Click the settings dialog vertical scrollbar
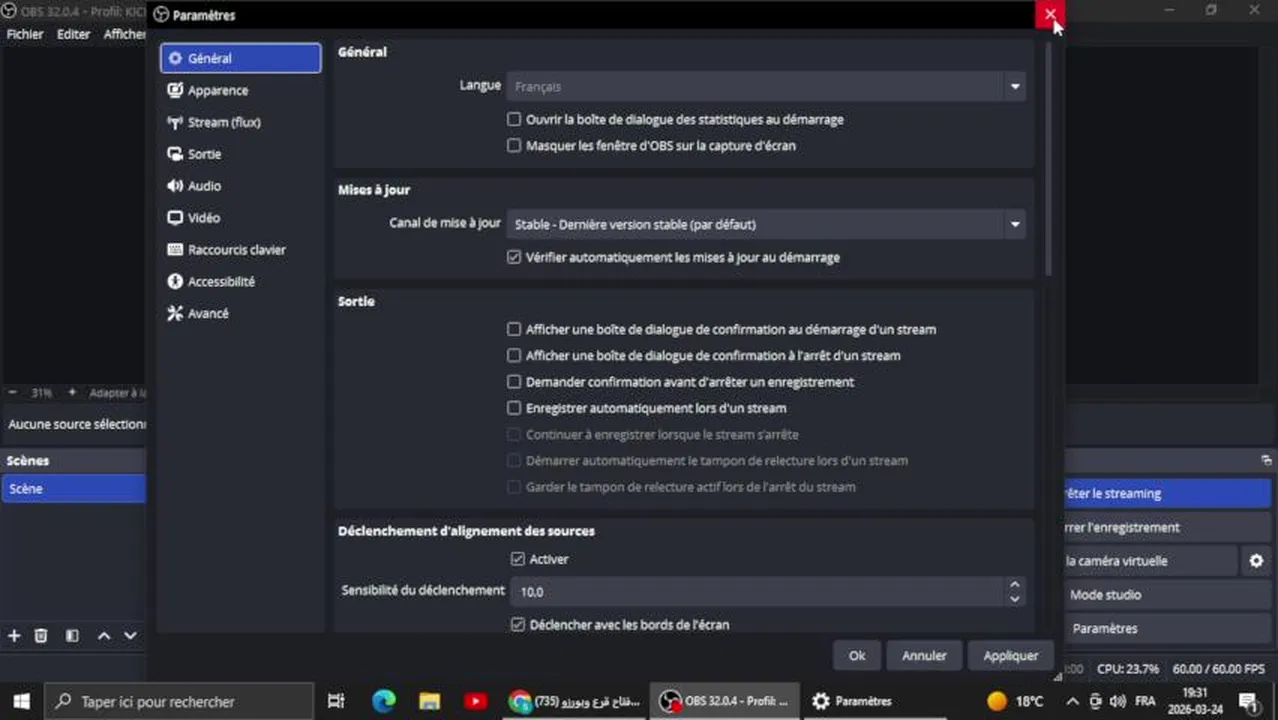Image resolution: width=1278 pixels, height=720 pixels. point(1048,160)
